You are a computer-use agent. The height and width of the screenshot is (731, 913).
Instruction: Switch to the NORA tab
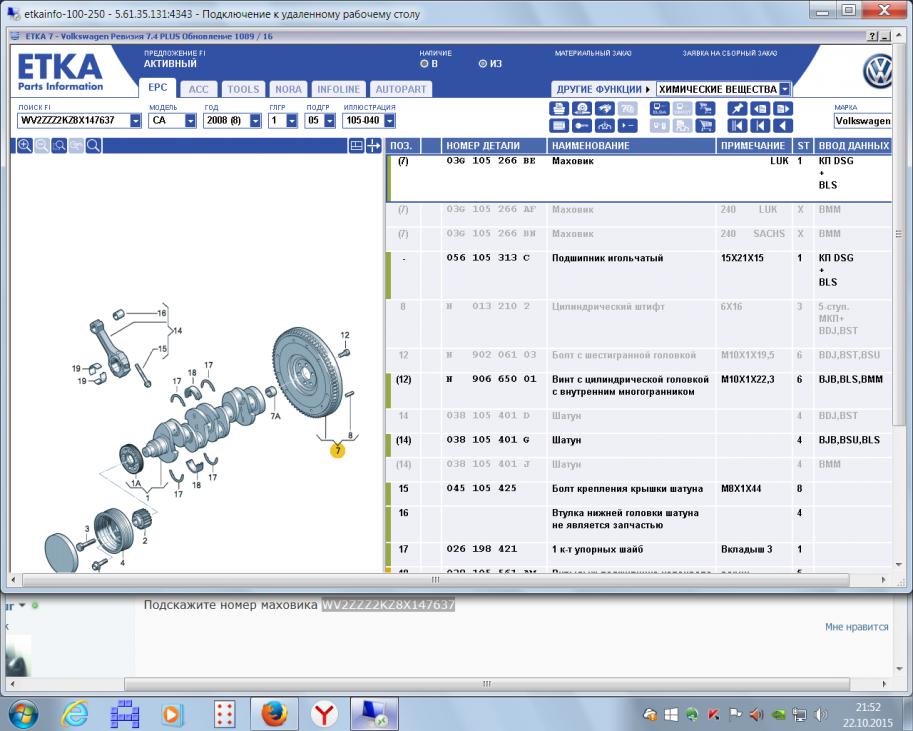(288, 89)
